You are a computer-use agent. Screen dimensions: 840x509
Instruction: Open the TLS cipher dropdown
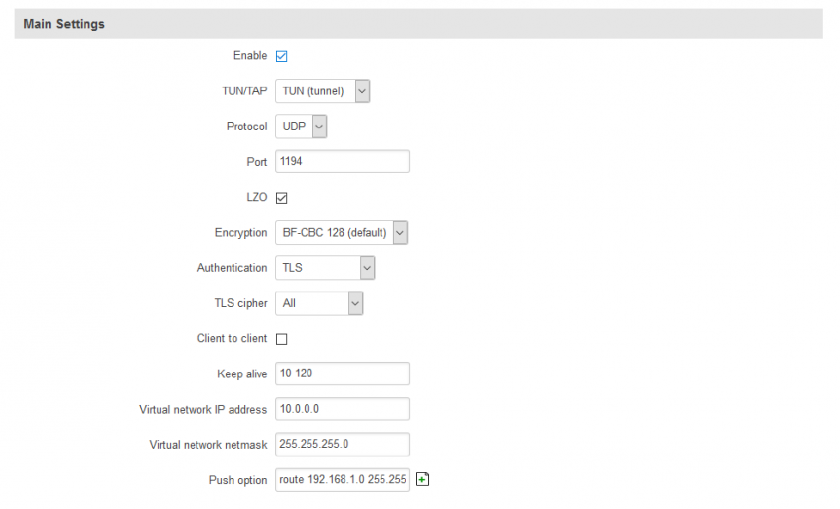click(319, 303)
